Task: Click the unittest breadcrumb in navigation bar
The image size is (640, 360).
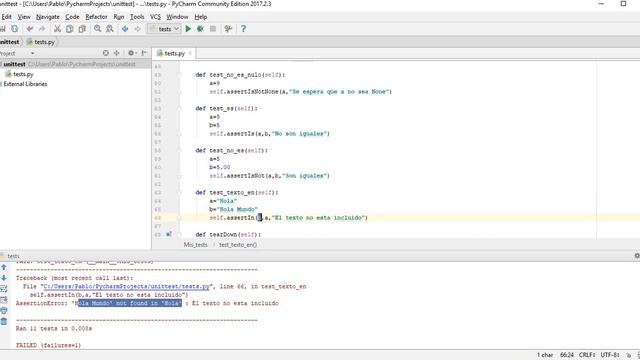Action: pyautogui.click(x=10, y=42)
